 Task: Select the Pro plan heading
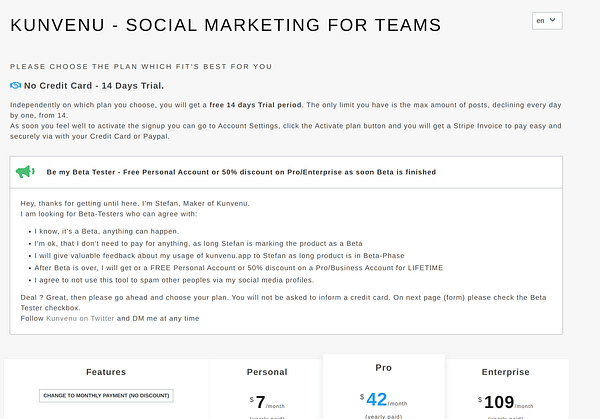pyautogui.click(x=383, y=367)
